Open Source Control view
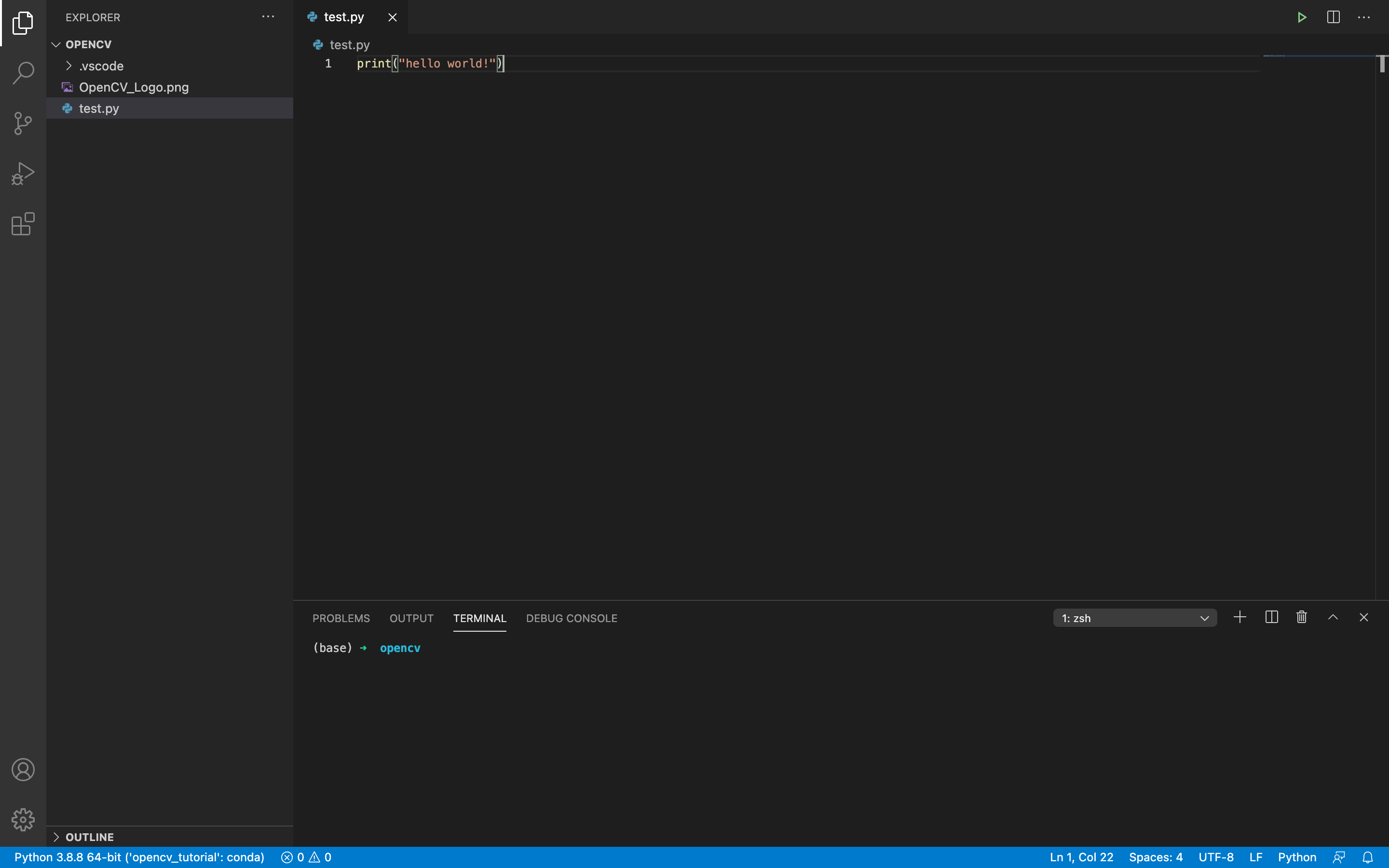Image resolution: width=1389 pixels, height=868 pixels. tap(23, 123)
